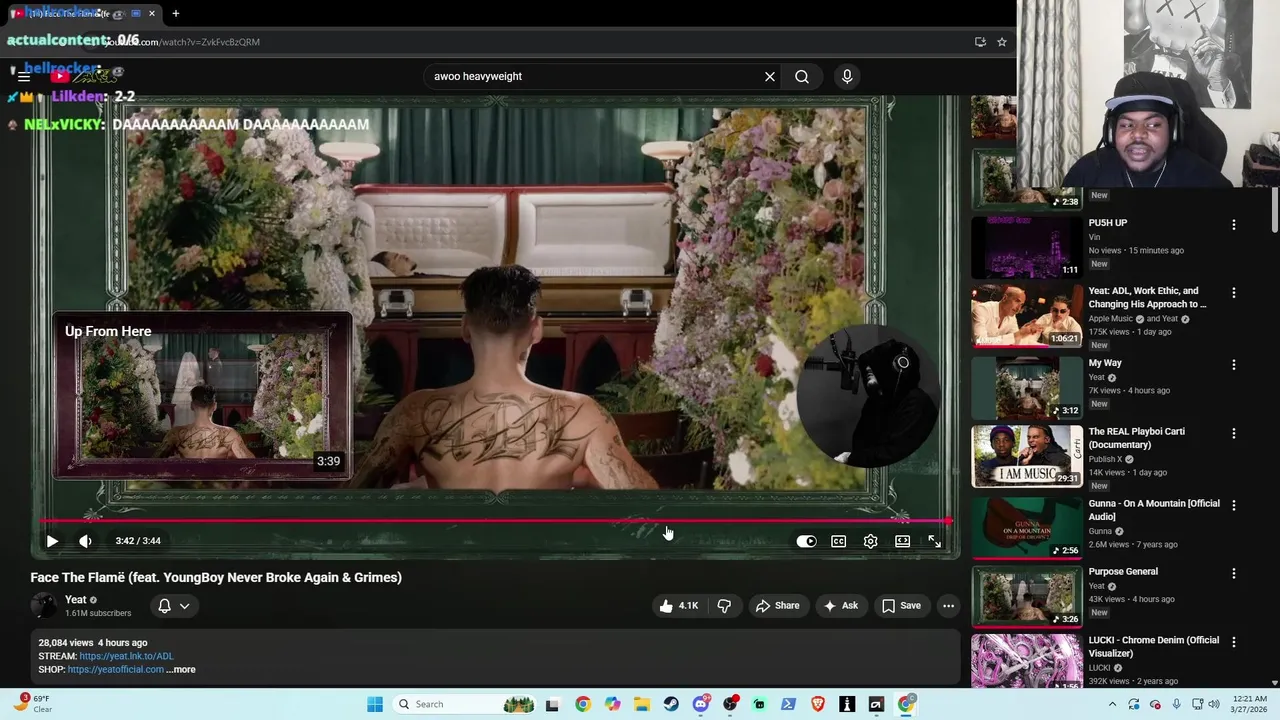Toggle the autoplay switch in the player
The image size is (1280, 720).
click(806, 541)
